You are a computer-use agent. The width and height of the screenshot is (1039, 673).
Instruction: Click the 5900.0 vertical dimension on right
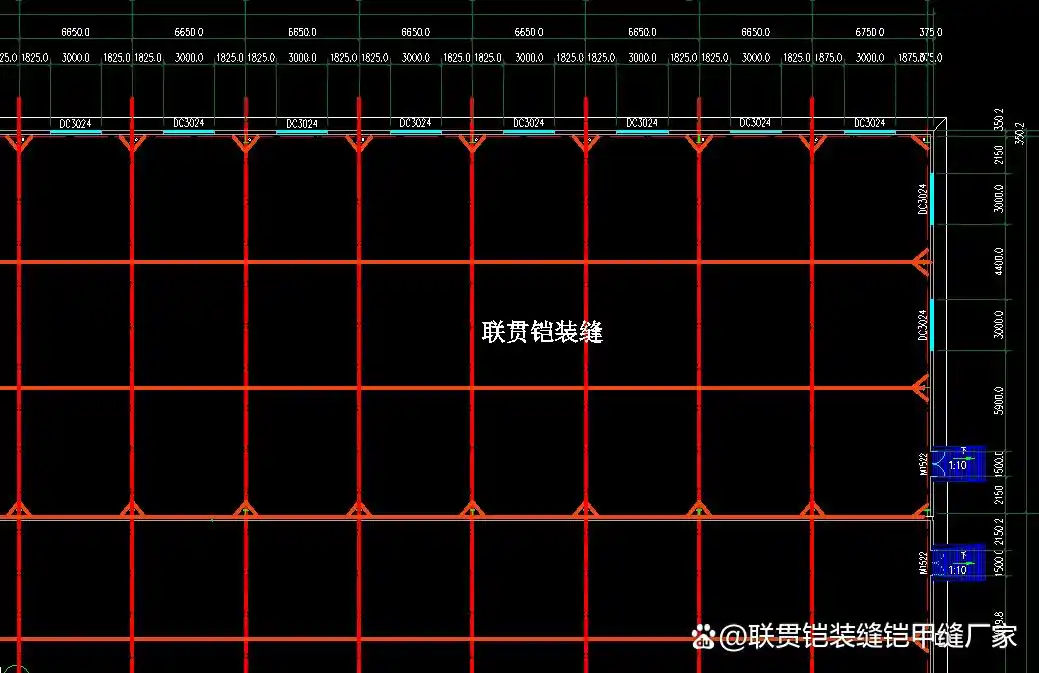[x=998, y=400]
